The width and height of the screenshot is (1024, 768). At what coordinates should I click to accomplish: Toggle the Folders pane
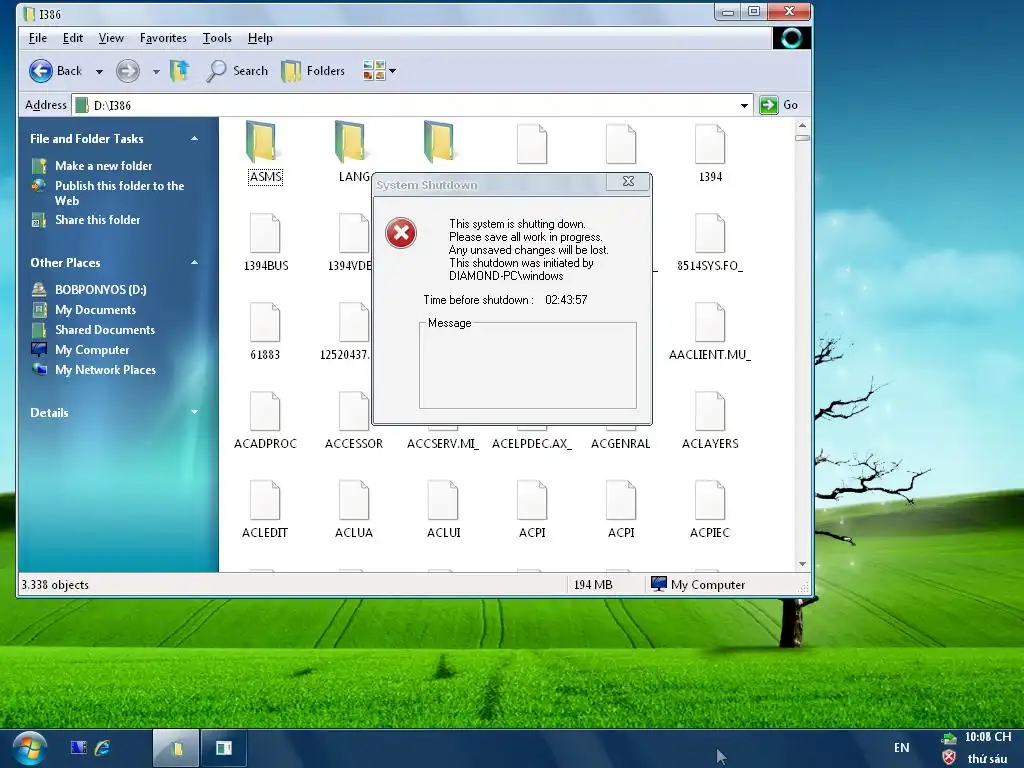coord(313,71)
